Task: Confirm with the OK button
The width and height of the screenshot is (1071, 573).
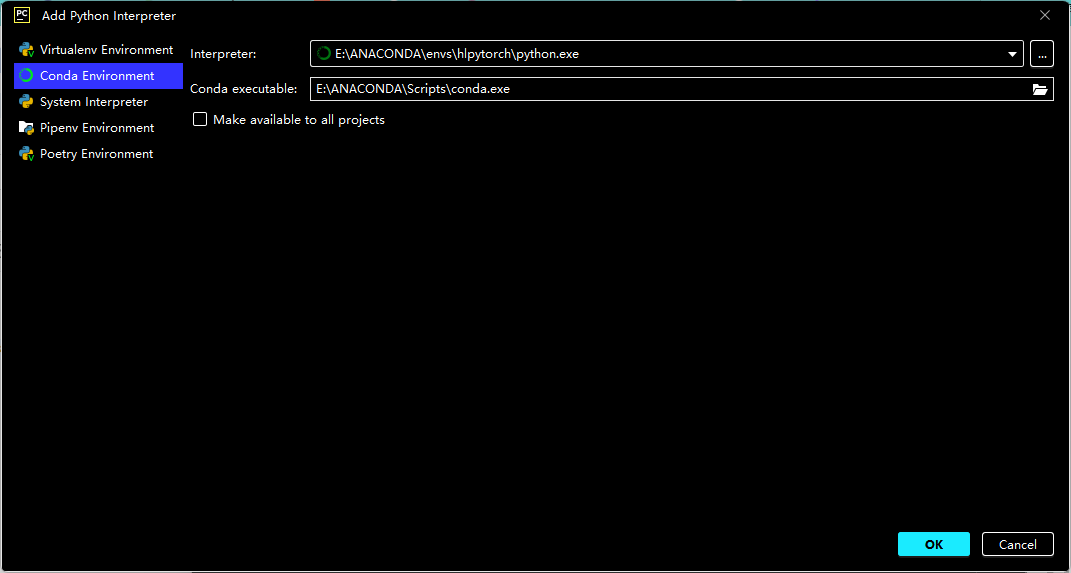Action: click(x=934, y=544)
